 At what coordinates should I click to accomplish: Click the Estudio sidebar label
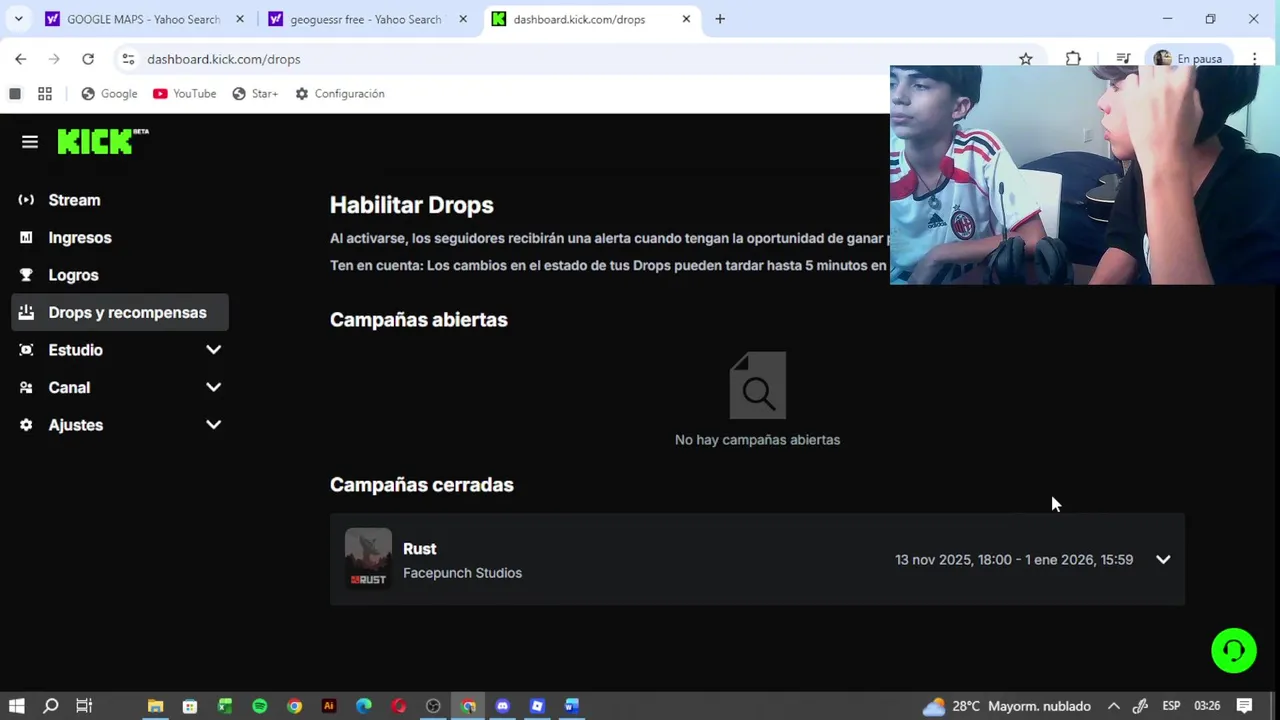click(x=76, y=350)
